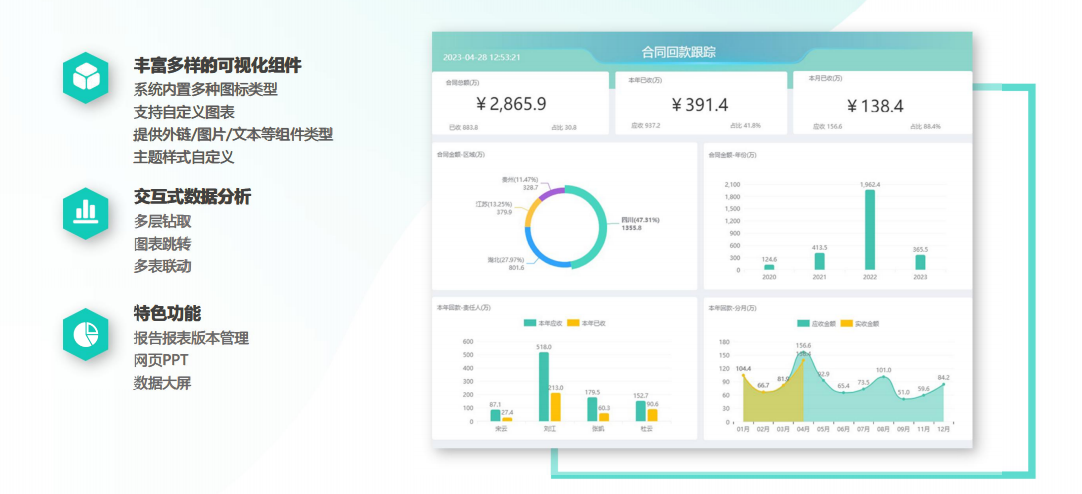Toggle the 实收金额 legend item
The width and height of the screenshot is (1082, 494).
tap(859, 323)
